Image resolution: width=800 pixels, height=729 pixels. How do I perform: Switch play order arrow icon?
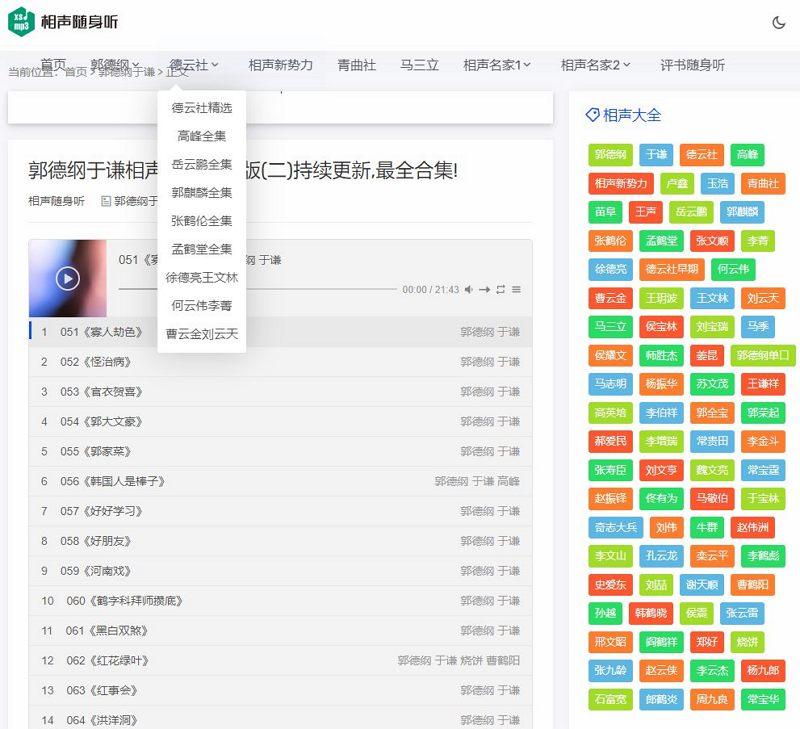coord(484,290)
